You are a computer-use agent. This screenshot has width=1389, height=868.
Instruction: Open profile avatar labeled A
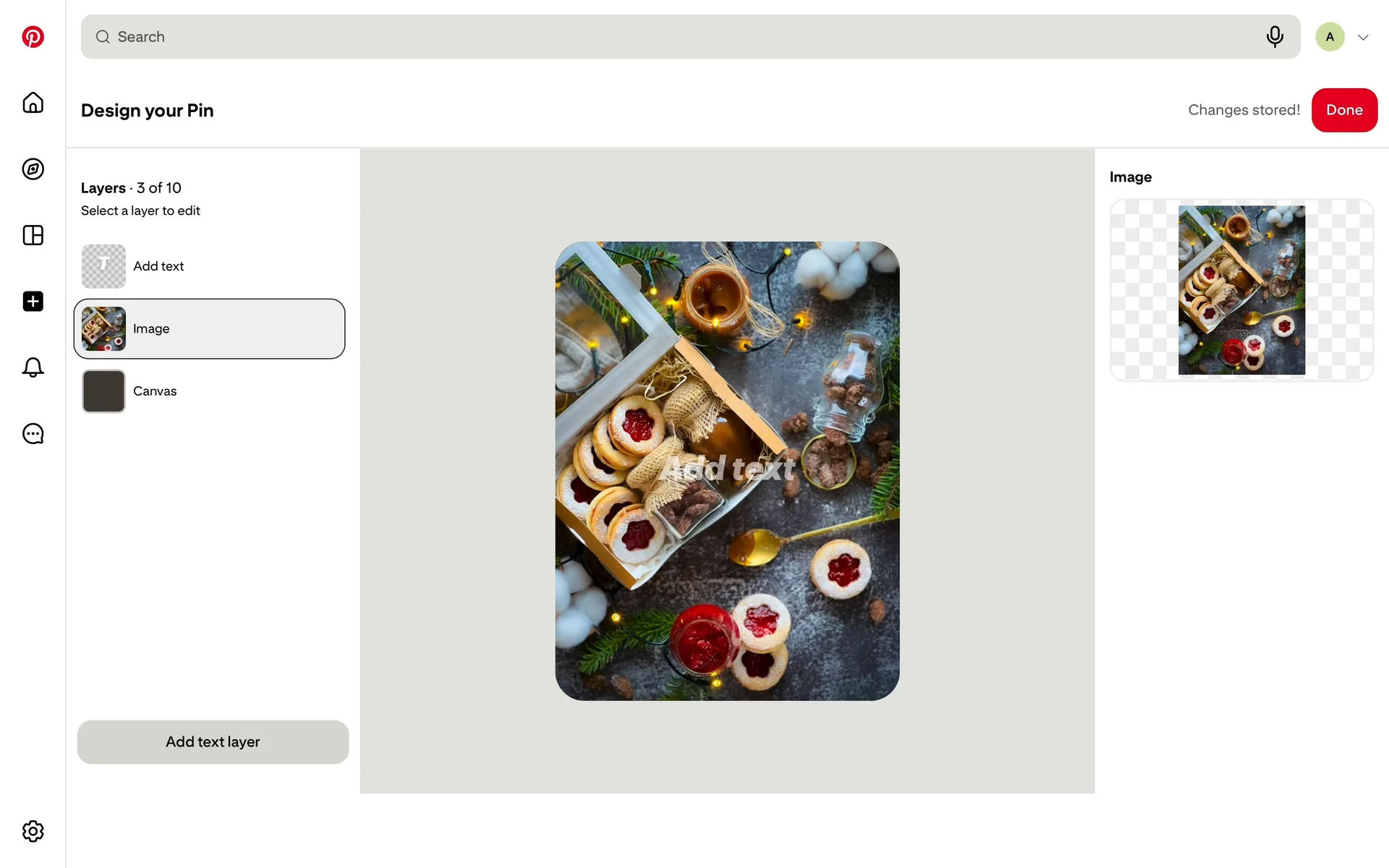1330,37
